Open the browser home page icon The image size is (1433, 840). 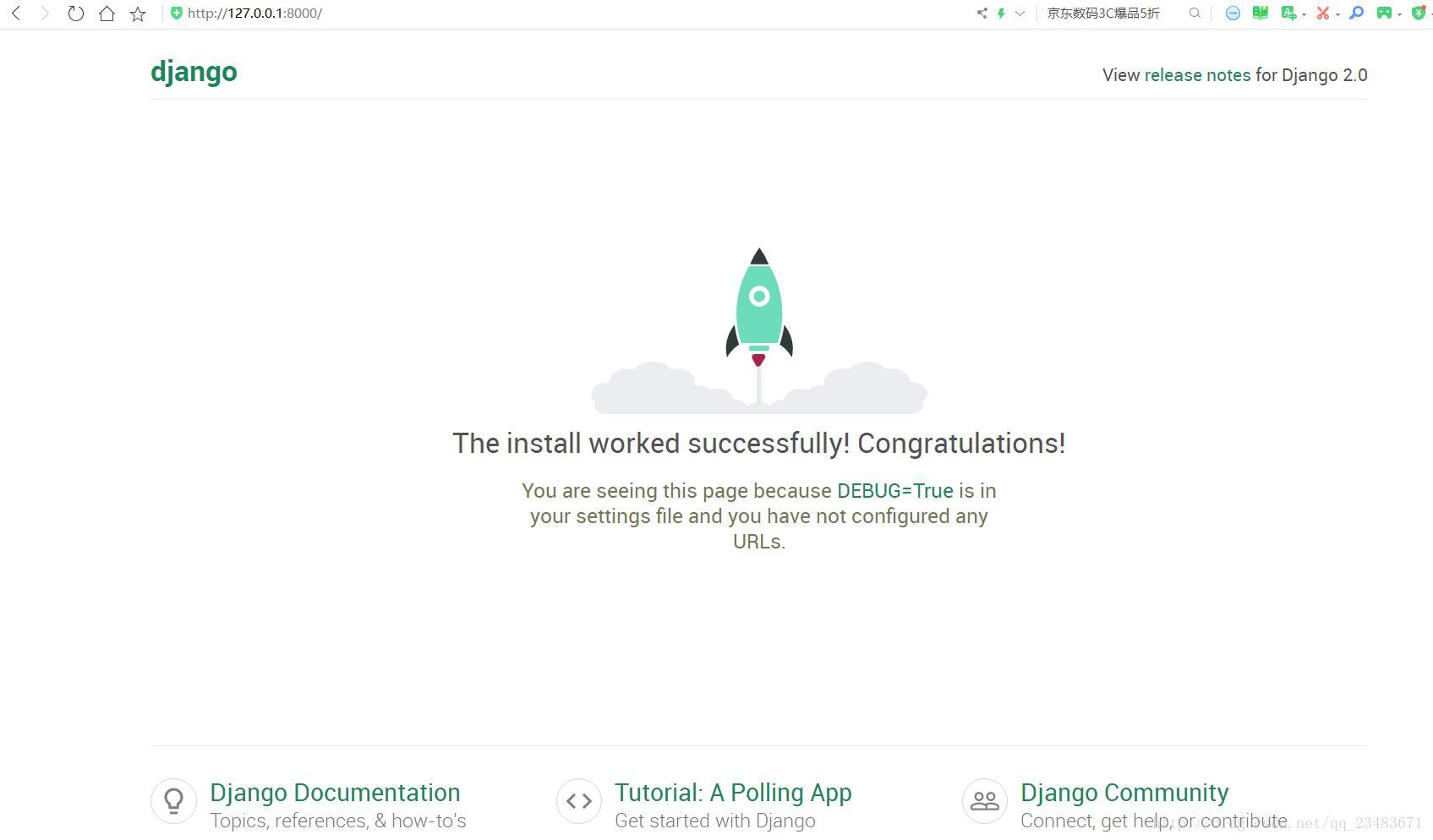click(107, 13)
